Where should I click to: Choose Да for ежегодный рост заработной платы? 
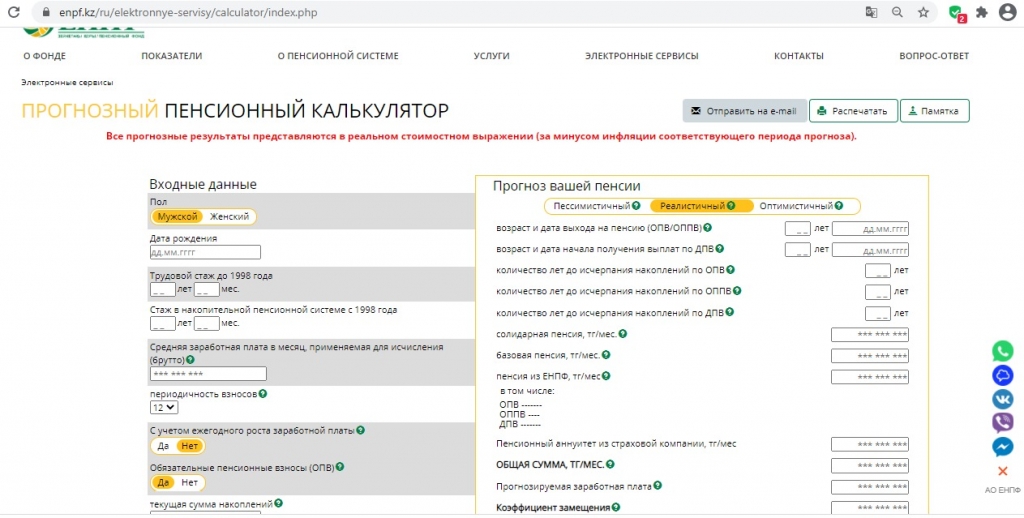(x=163, y=446)
